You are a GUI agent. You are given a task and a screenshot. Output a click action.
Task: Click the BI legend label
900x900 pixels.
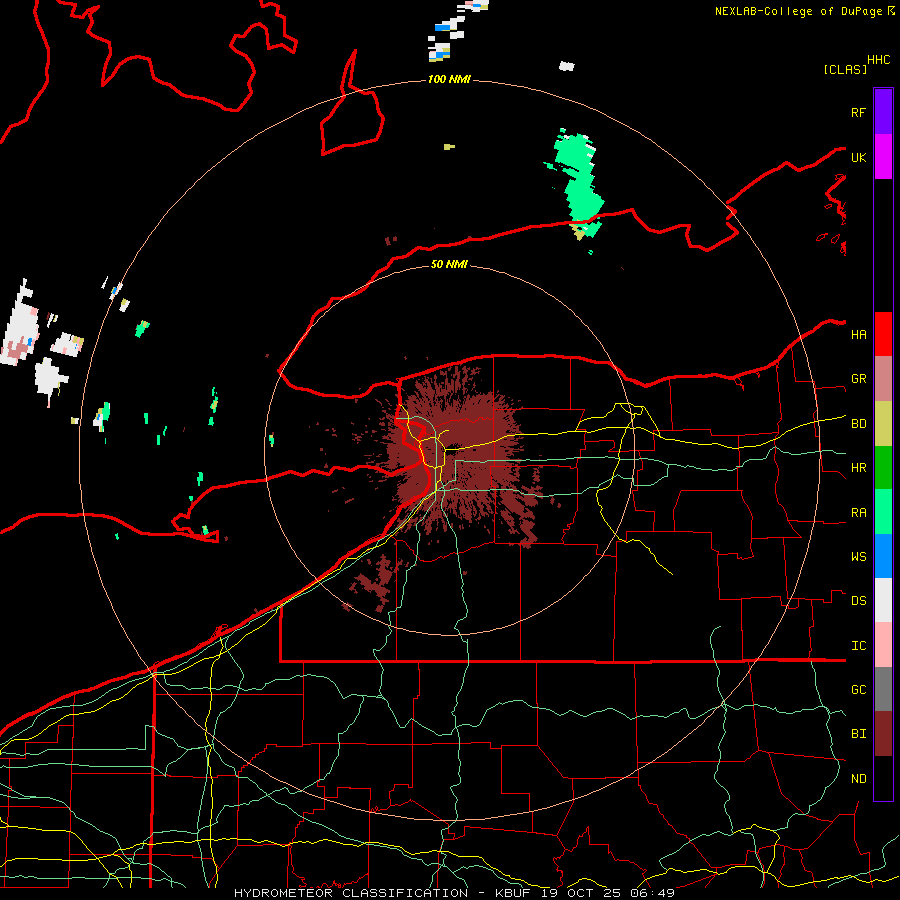(x=858, y=734)
